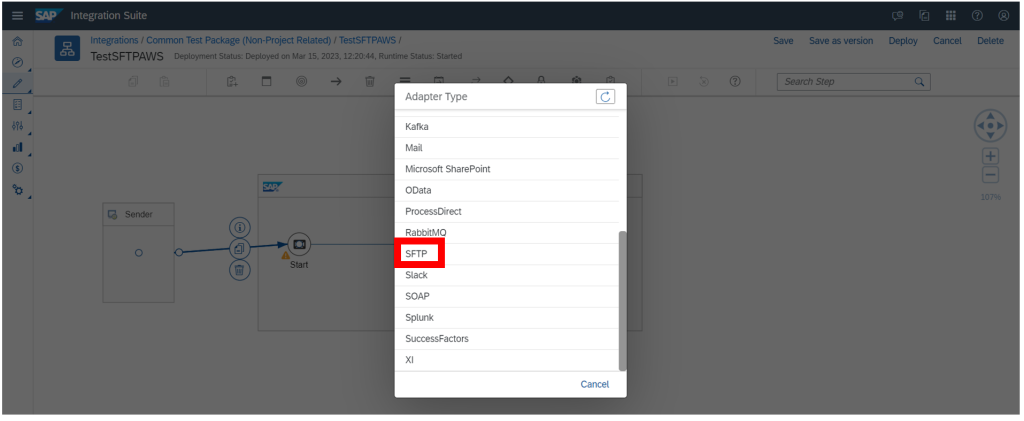Go to Home in left sidebar
Screen dimensions: 1024x421
(18, 42)
